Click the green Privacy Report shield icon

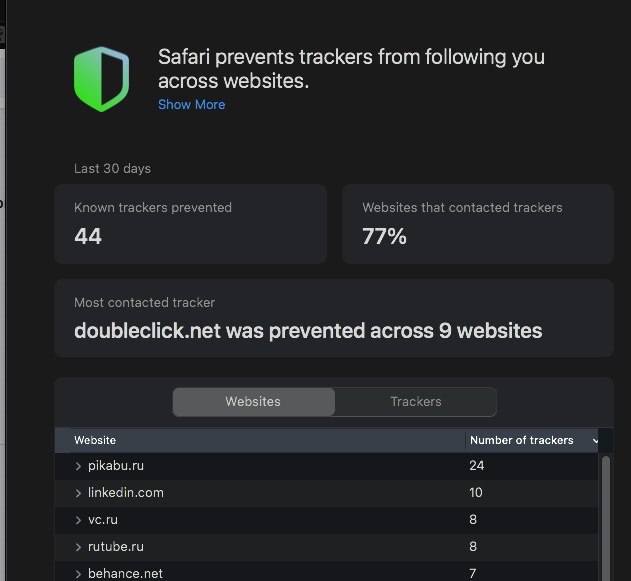click(101, 79)
